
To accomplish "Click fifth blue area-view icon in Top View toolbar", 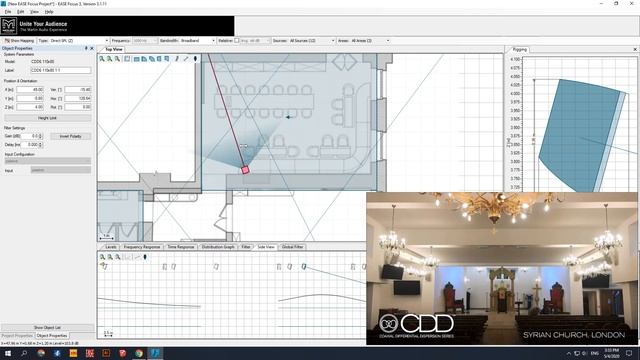I will tap(167, 59).
